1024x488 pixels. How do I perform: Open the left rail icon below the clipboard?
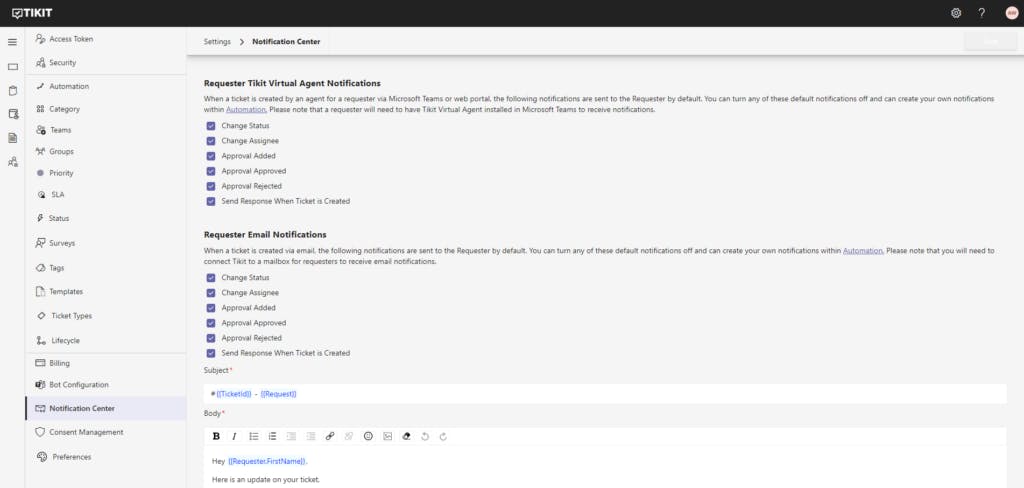(12, 114)
